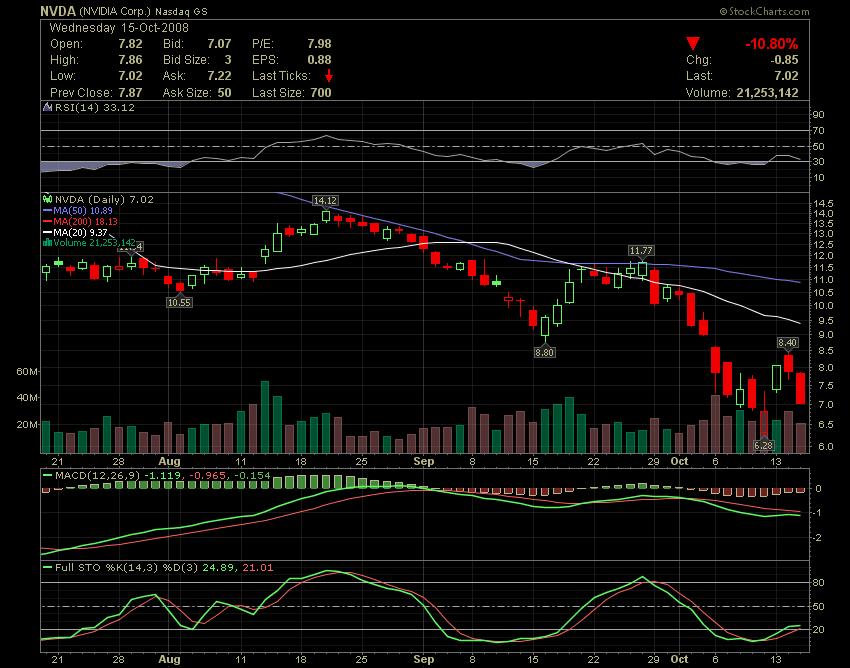Click the 6.28 low price marker
The image size is (850, 668).
click(x=763, y=445)
